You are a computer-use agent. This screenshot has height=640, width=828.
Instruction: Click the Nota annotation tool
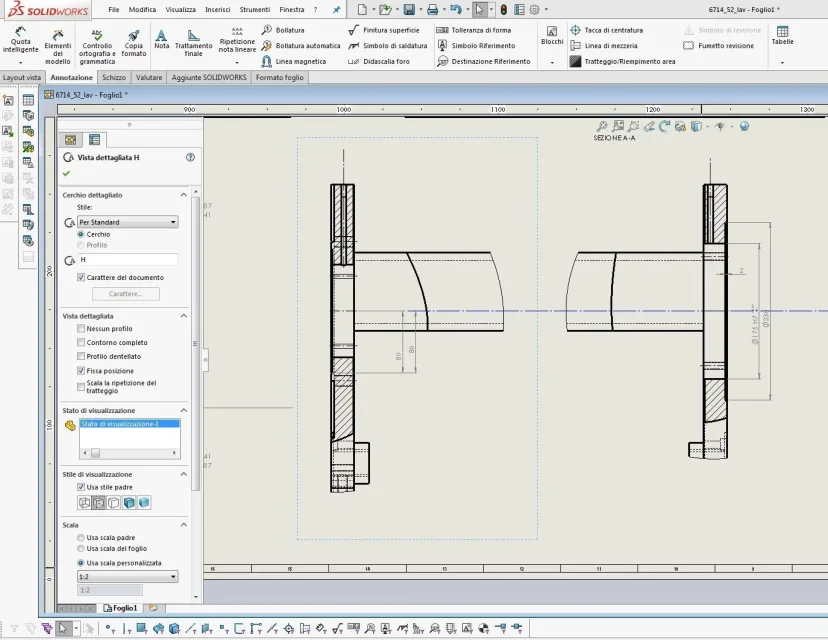162,40
